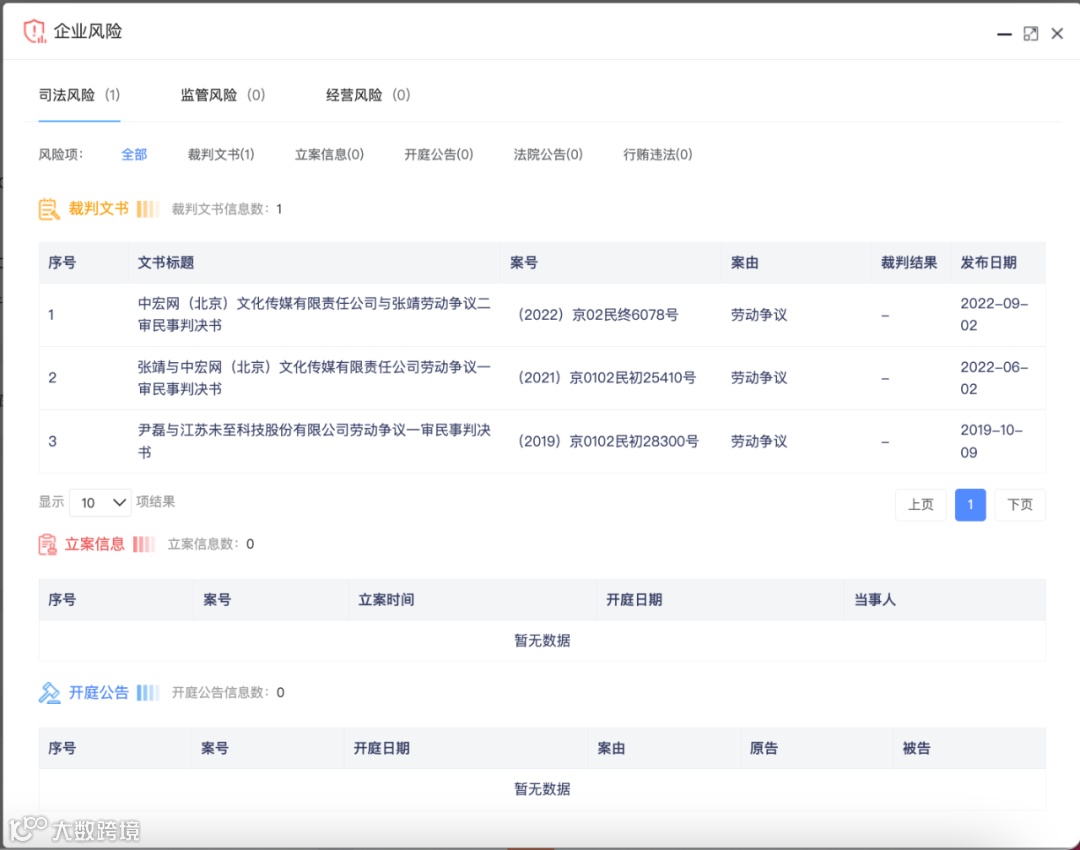
Task: Select page 1 in pagination
Action: 970,505
